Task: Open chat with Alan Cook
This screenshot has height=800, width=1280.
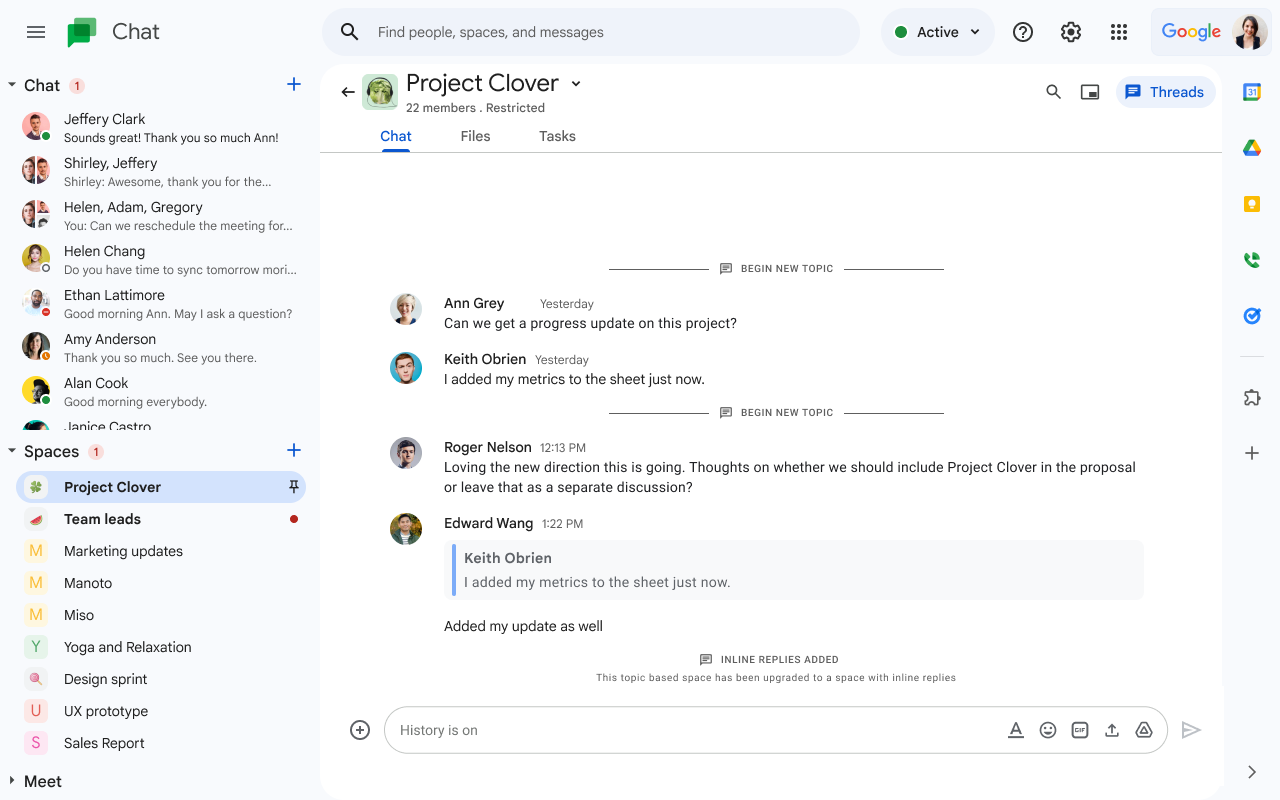Action: coord(160,392)
